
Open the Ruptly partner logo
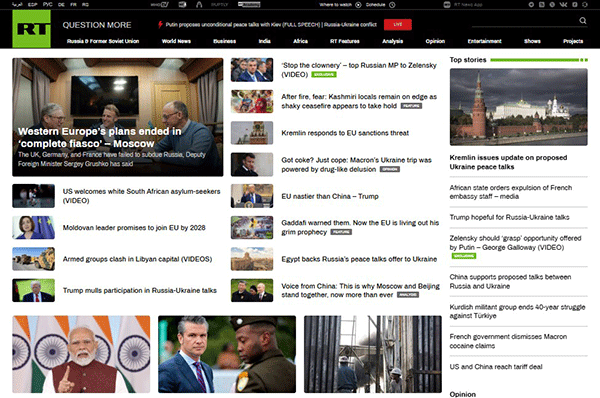point(219,5)
